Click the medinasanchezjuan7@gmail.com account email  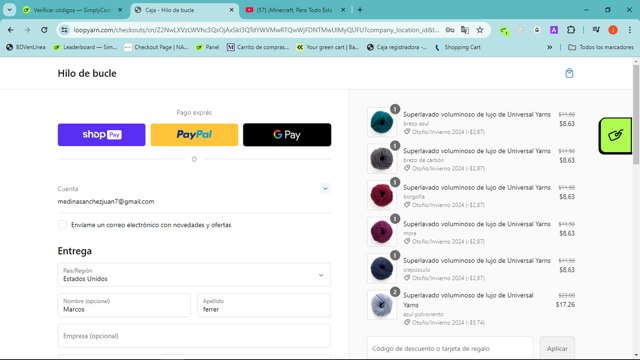coord(106,201)
